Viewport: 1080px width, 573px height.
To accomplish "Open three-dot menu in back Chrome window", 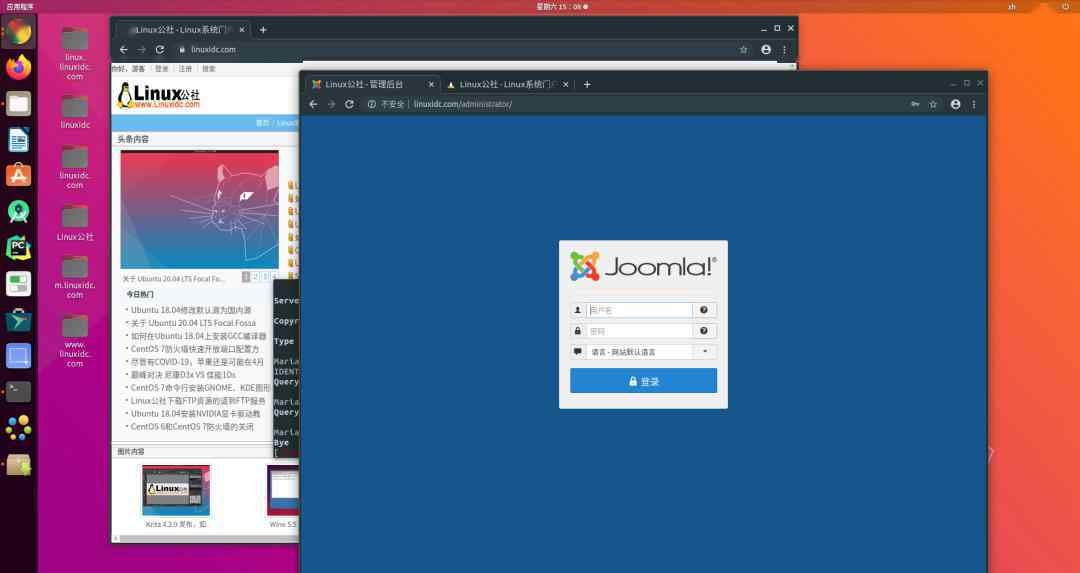I will coord(785,50).
